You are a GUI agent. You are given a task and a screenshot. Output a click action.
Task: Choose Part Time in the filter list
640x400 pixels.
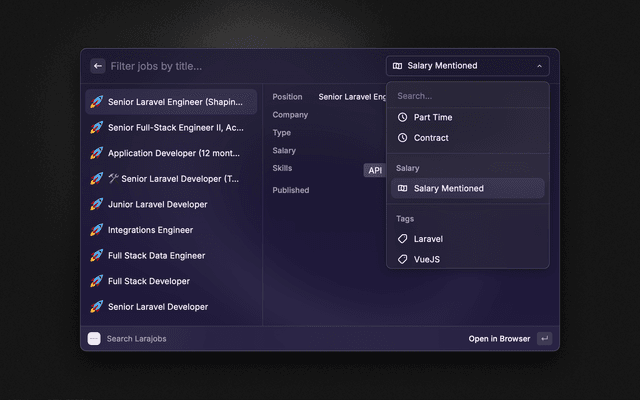pos(433,117)
